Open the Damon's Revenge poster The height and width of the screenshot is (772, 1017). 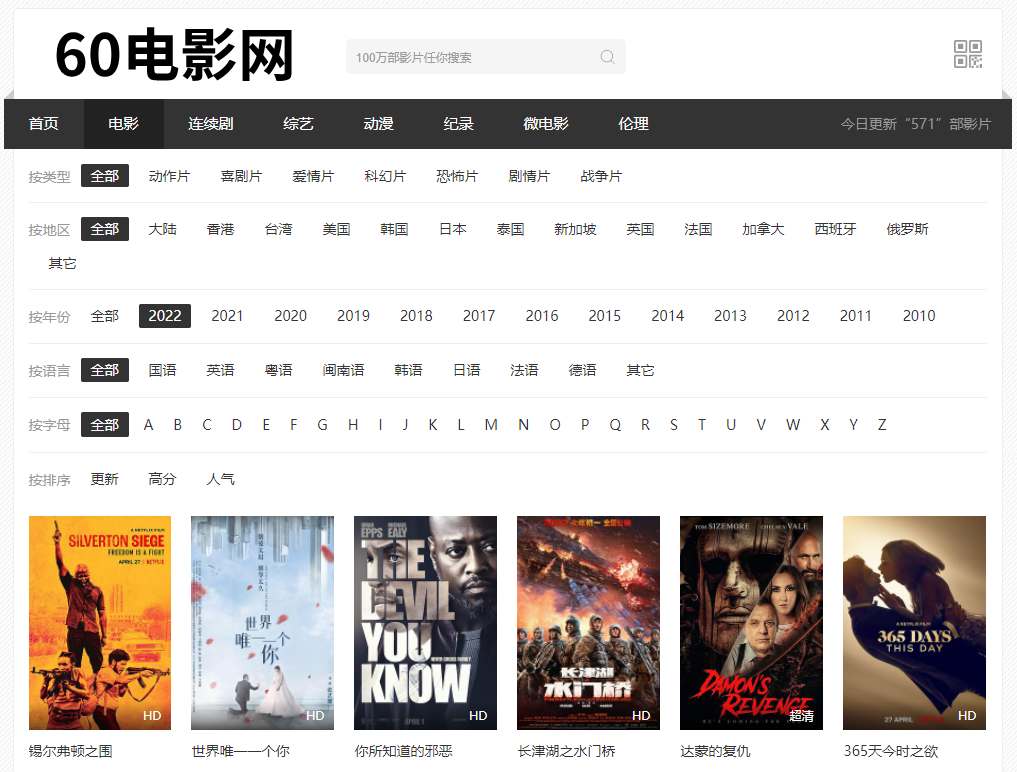751,623
